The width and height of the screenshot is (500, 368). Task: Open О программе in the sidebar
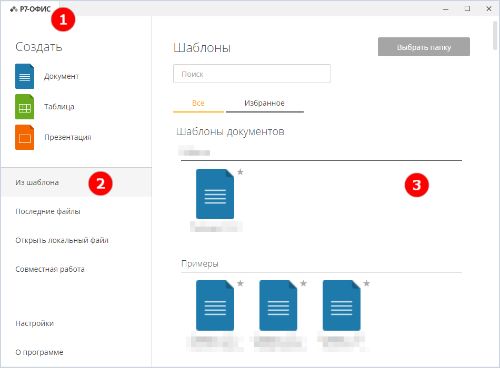(39, 352)
